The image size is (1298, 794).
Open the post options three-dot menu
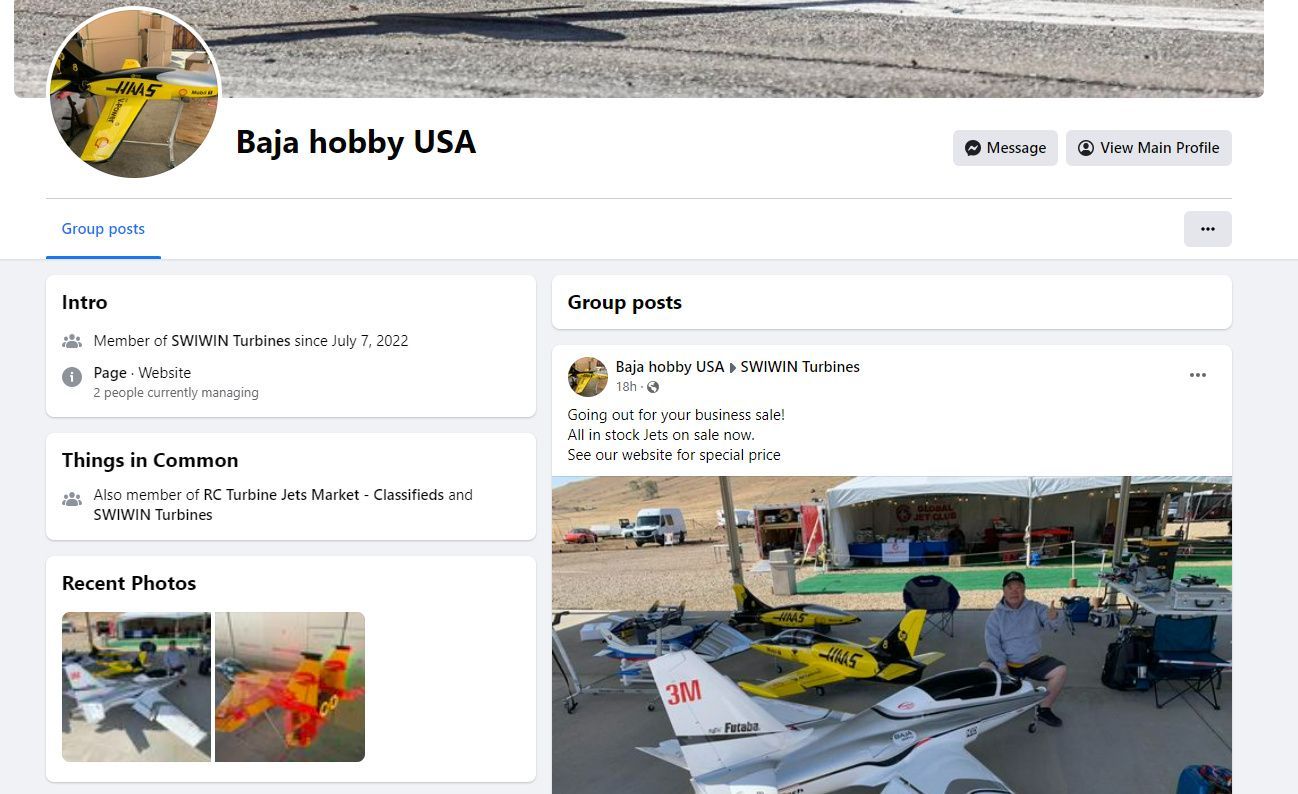pyautogui.click(x=1198, y=375)
